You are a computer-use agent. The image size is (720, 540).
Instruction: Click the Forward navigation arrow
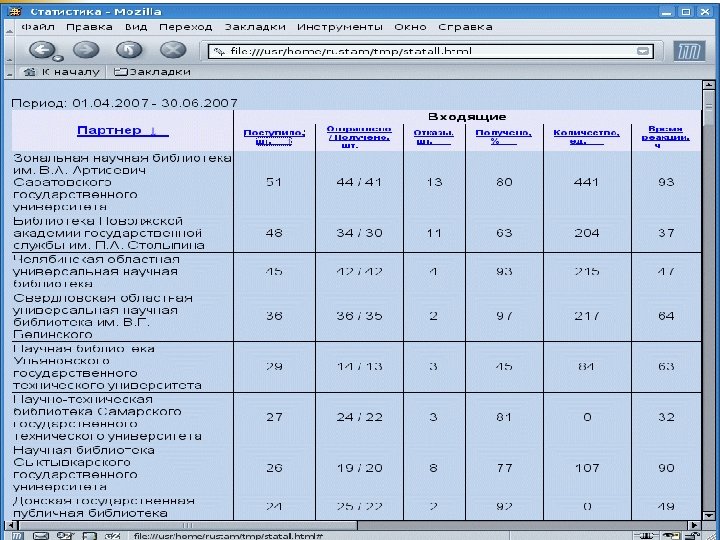click(86, 50)
